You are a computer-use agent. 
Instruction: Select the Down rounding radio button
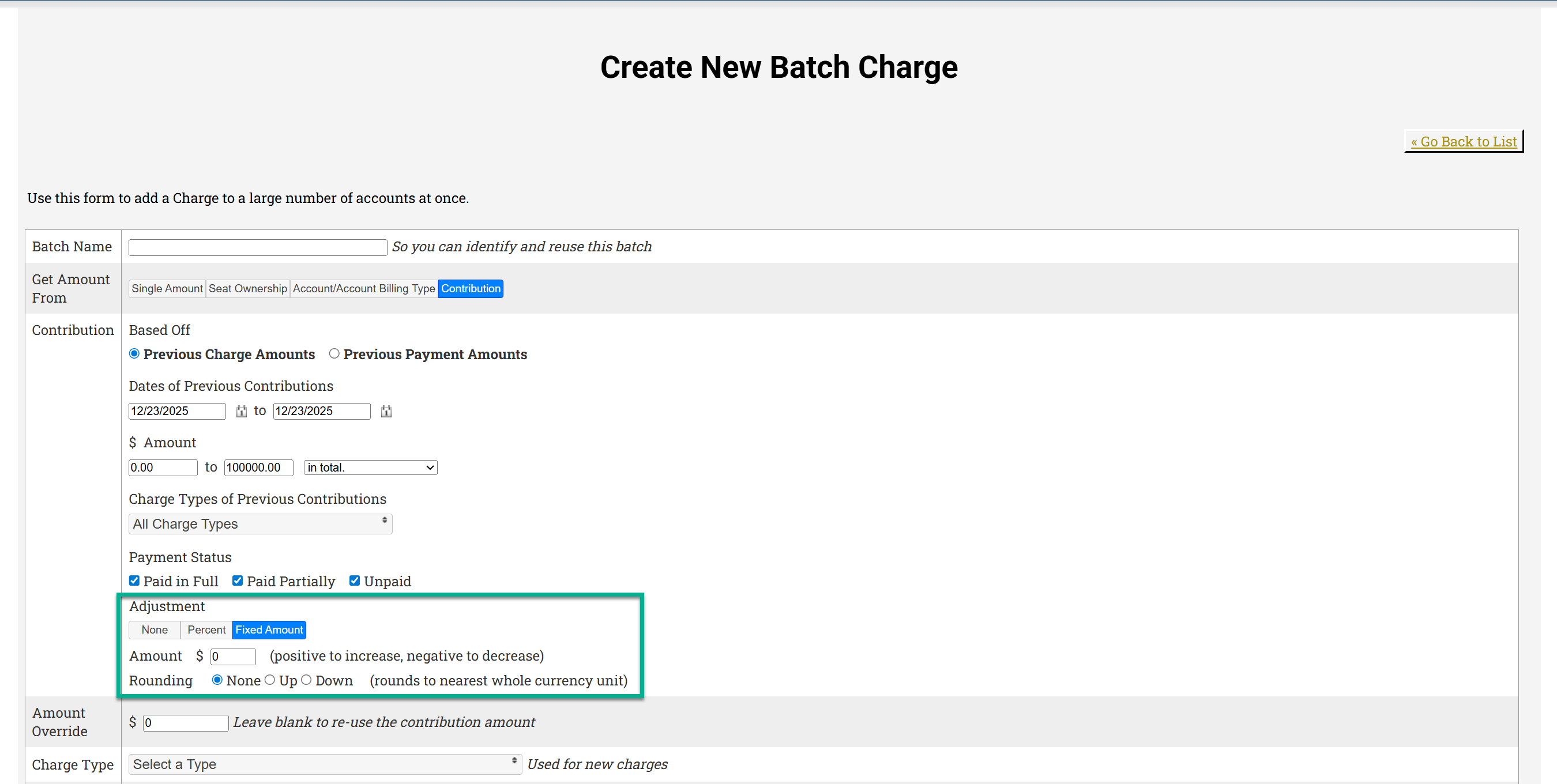tap(306, 680)
